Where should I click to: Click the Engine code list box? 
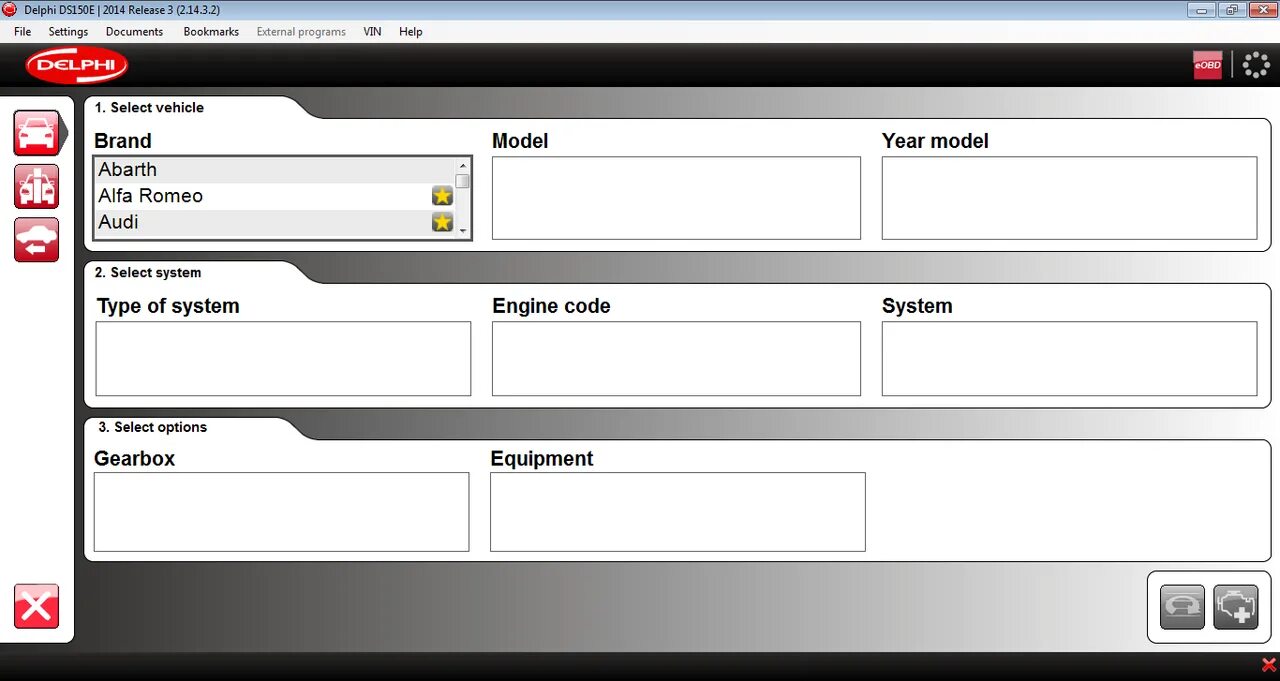676,358
